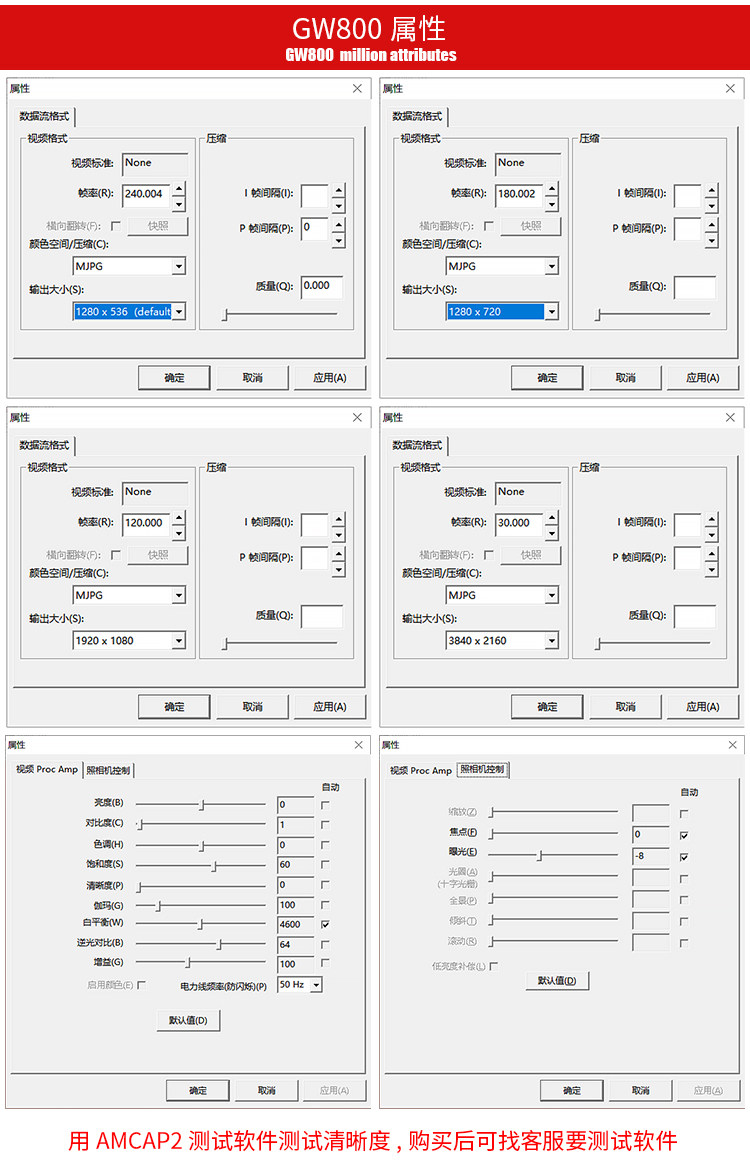The width and height of the screenshot is (750, 1164).
Task: Click the 质量(Q) field showing 0.000
Action: 322,286
